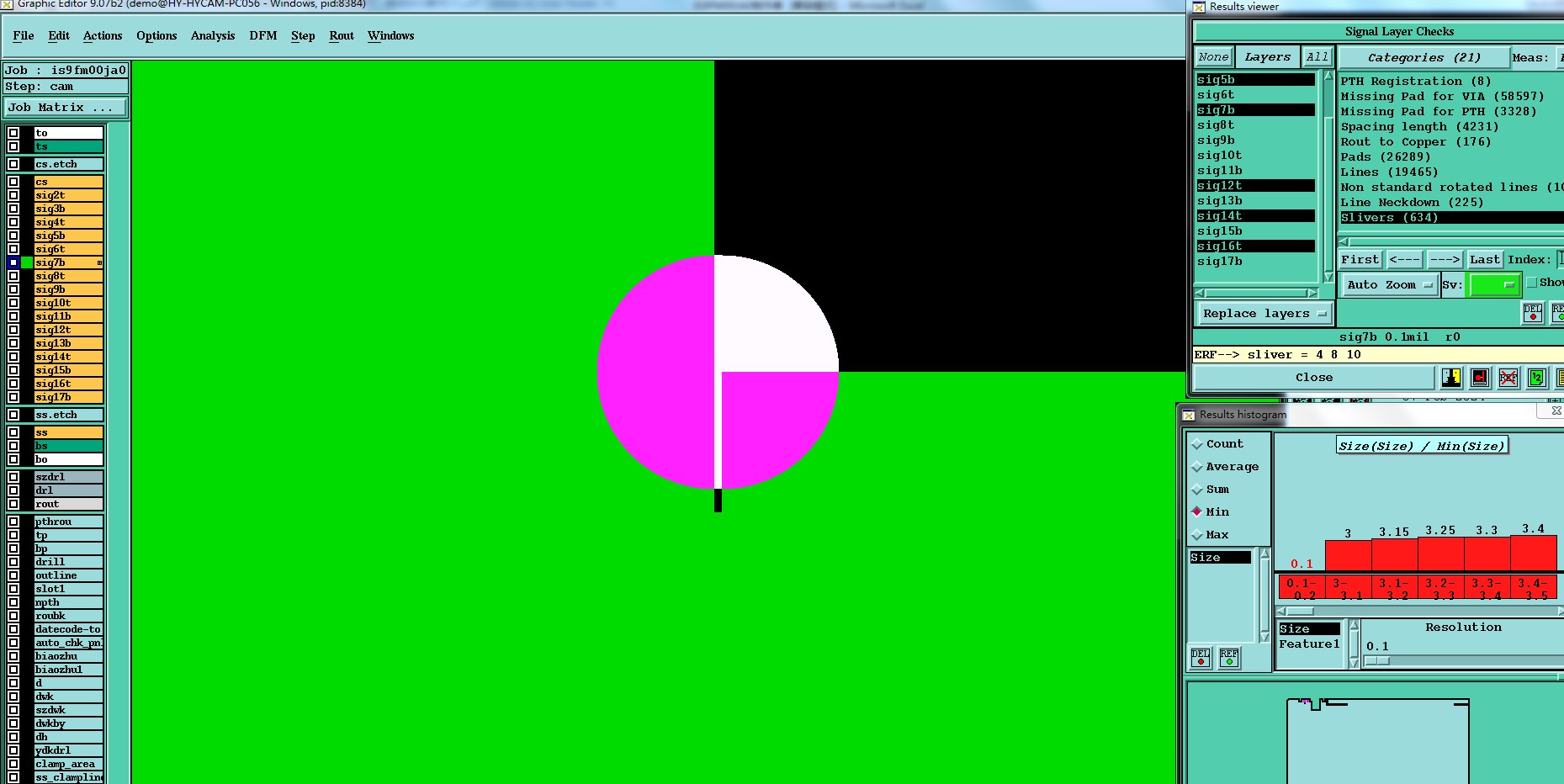Screen dimensions: 1564x784
Task: Toggle the checkbox for layer to
Action: (x=13, y=133)
